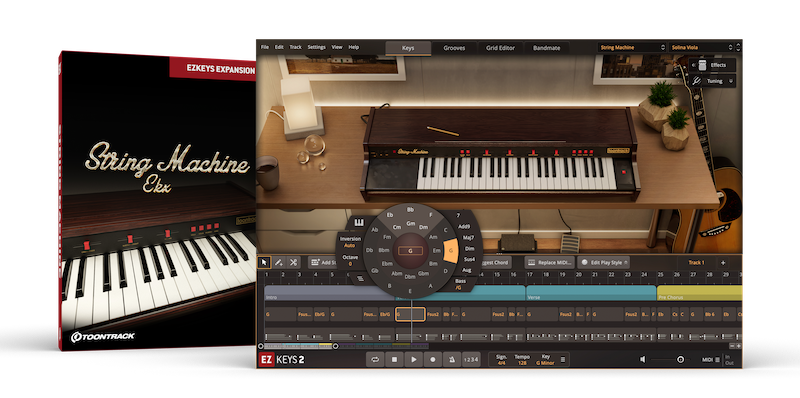The image size is (800, 398).
Task: Switch to the Grooves tab
Action: (454, 48)
